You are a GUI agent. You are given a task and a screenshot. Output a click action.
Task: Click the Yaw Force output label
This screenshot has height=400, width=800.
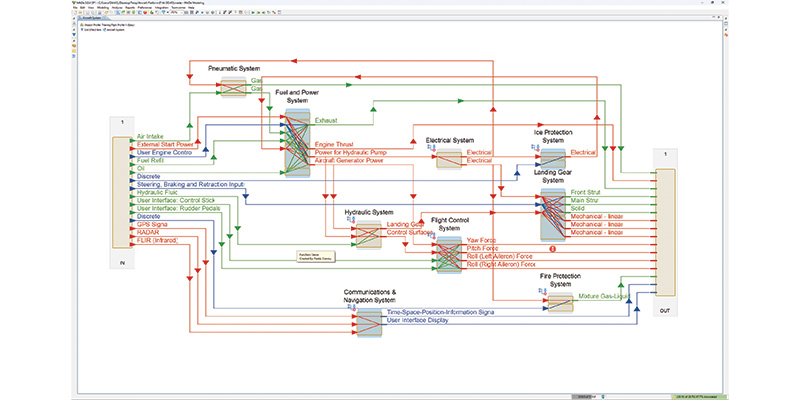481,240
